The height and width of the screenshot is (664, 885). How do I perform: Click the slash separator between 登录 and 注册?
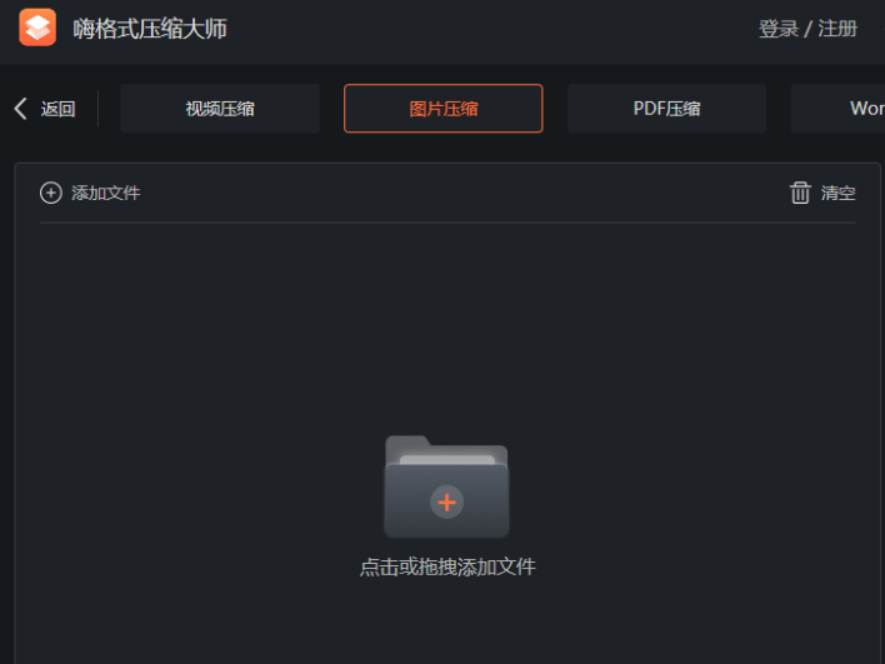pyautogui.click(x=808, y=28)
